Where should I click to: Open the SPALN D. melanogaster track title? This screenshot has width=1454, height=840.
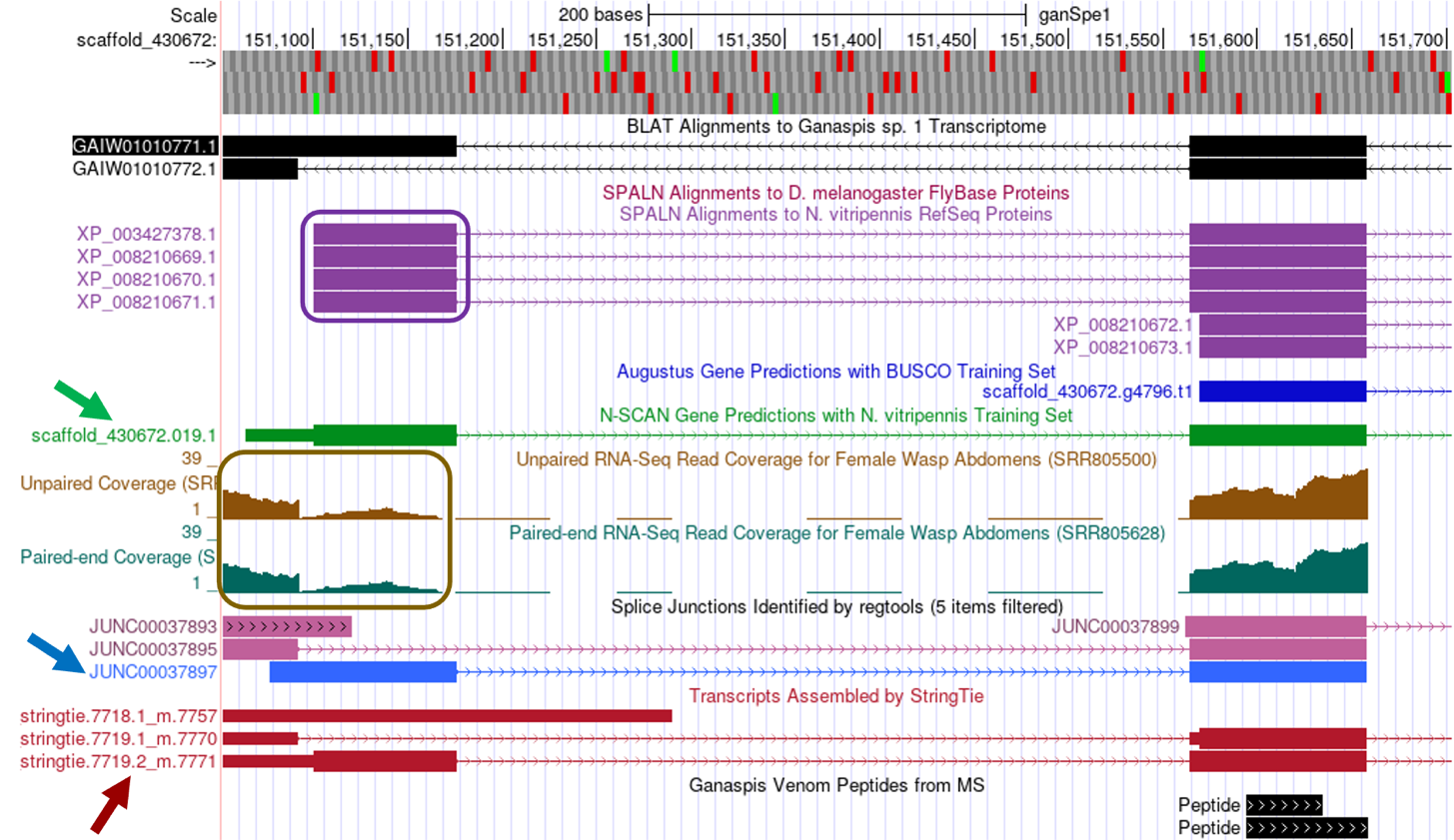coord(835,193)
